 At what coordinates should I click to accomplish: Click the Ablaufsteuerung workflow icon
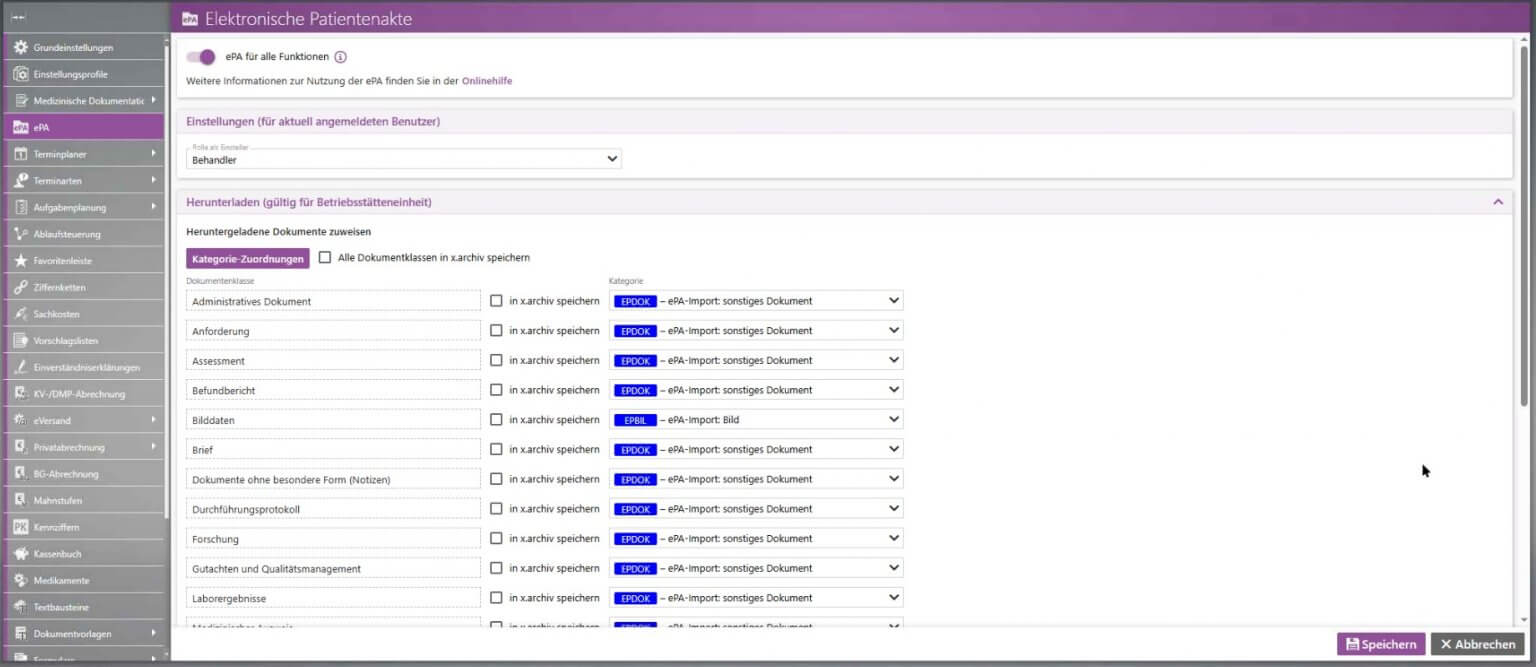[20, 234]
